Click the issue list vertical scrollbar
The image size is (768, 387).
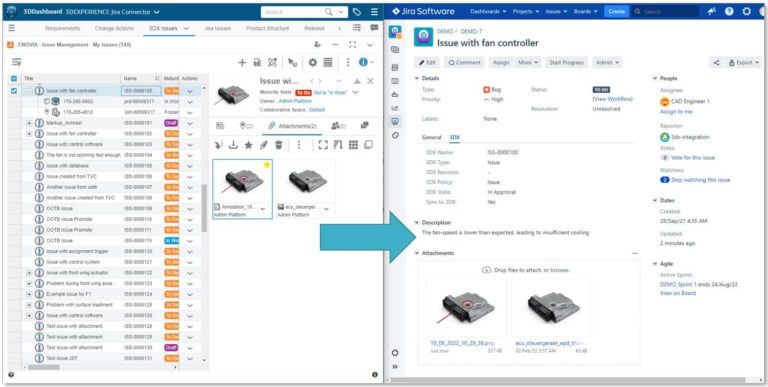coord(204,208)
